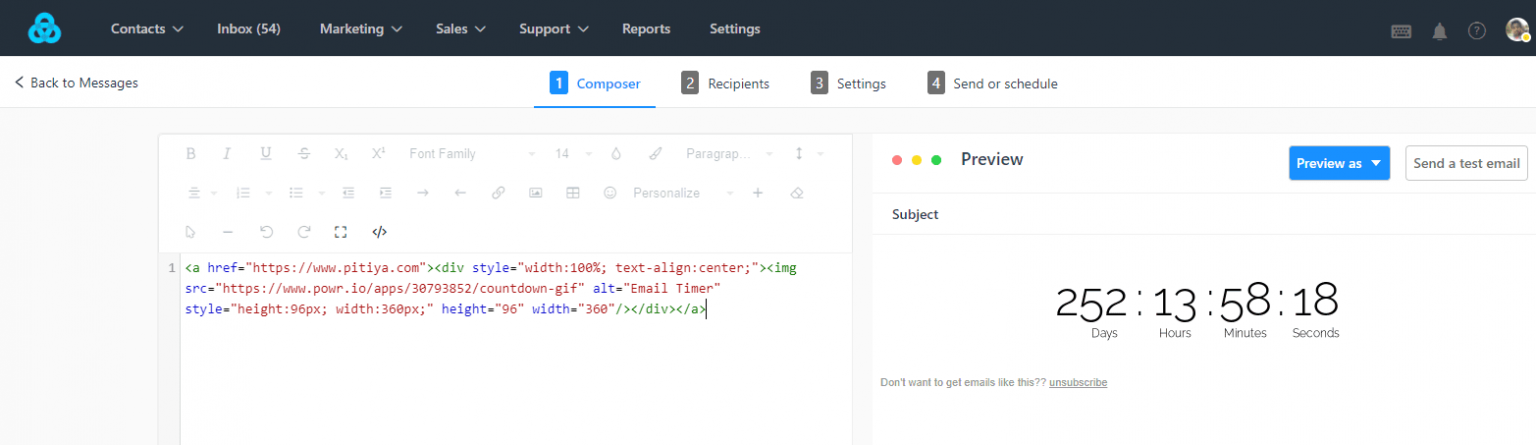Open the Personalize dropdown
1536x445 pixels.
coord(683,193)
